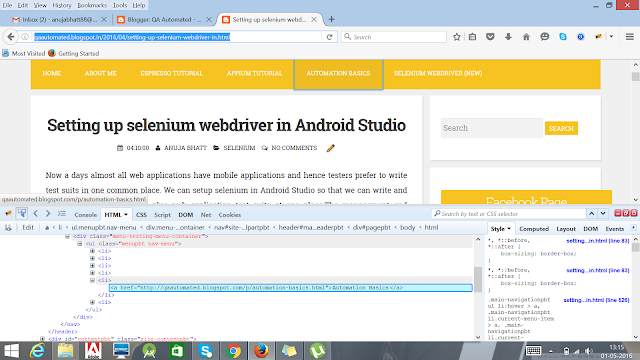The image size is (640, 360).
Task: Open the ESPRESSO TUTORIAL nav link
Action: [171, 73]
